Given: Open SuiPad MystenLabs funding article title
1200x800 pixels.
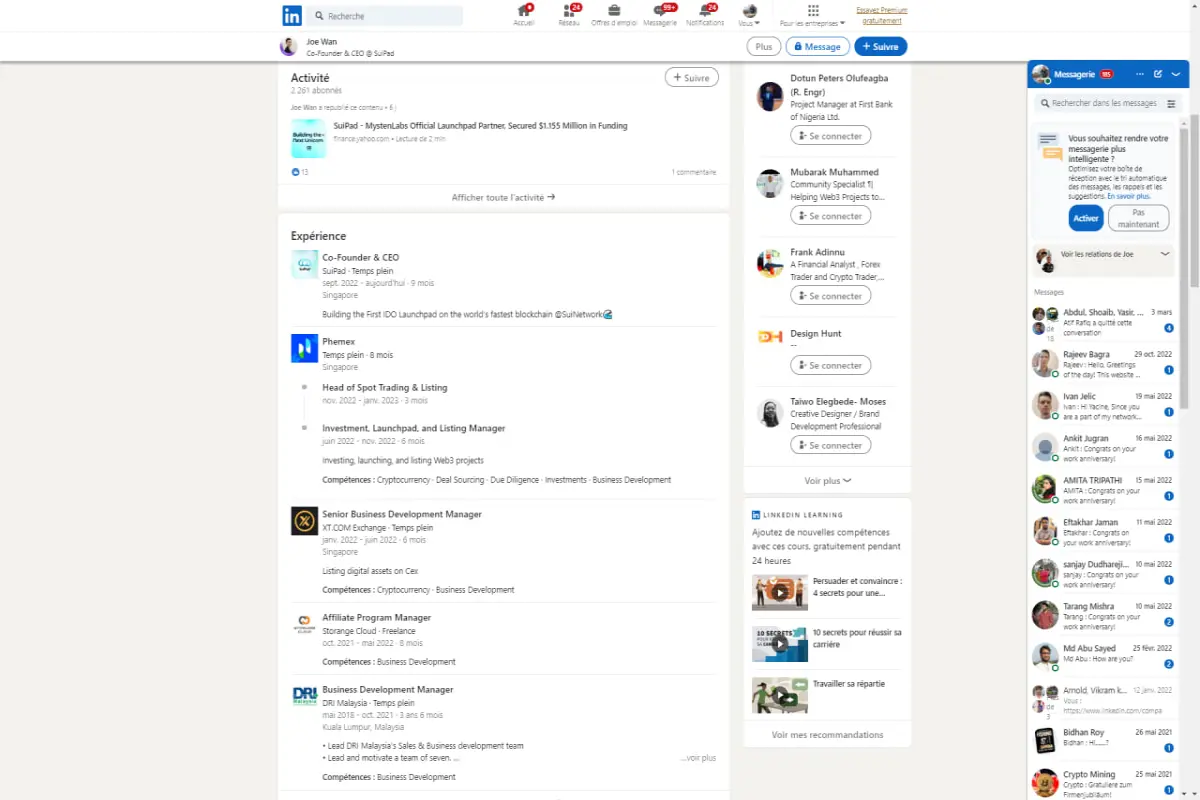Looking at the screenshot, I should point(481,126).
